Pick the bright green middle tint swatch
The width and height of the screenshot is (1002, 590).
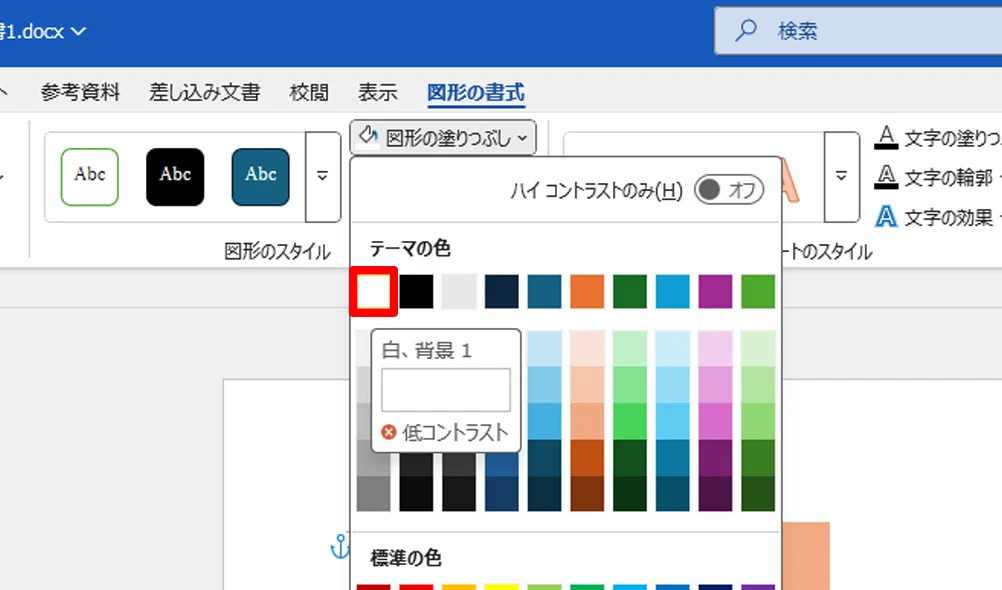[630, 421]
